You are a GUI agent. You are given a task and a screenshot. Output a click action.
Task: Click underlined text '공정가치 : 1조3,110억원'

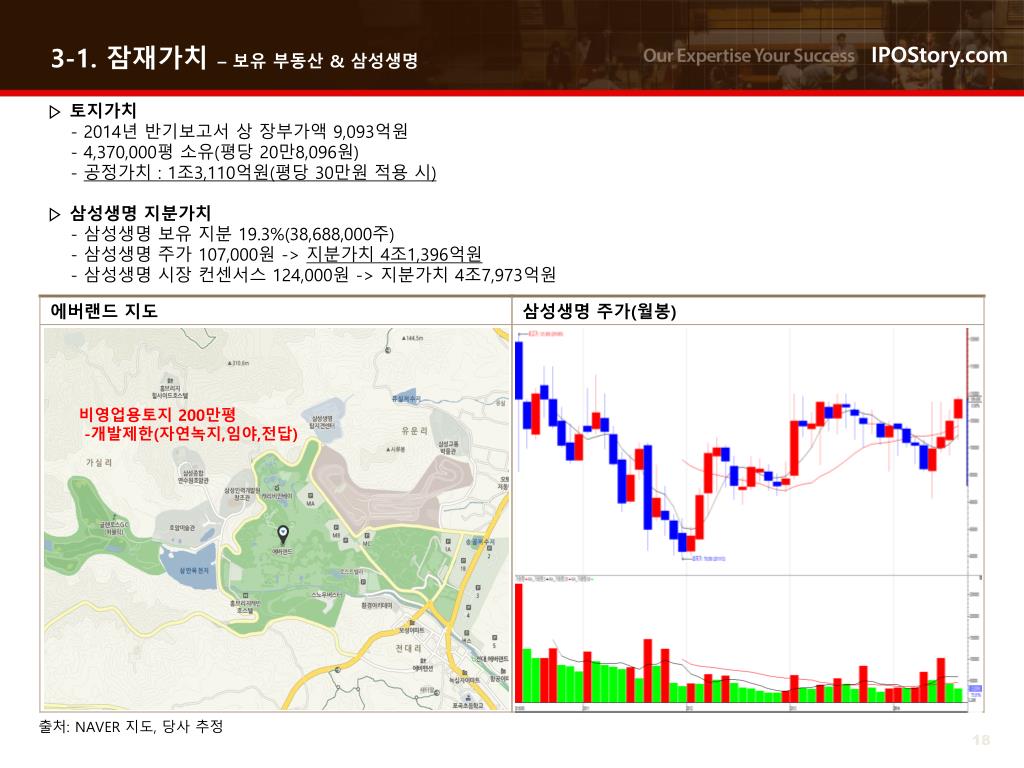(x=176, y=172)
